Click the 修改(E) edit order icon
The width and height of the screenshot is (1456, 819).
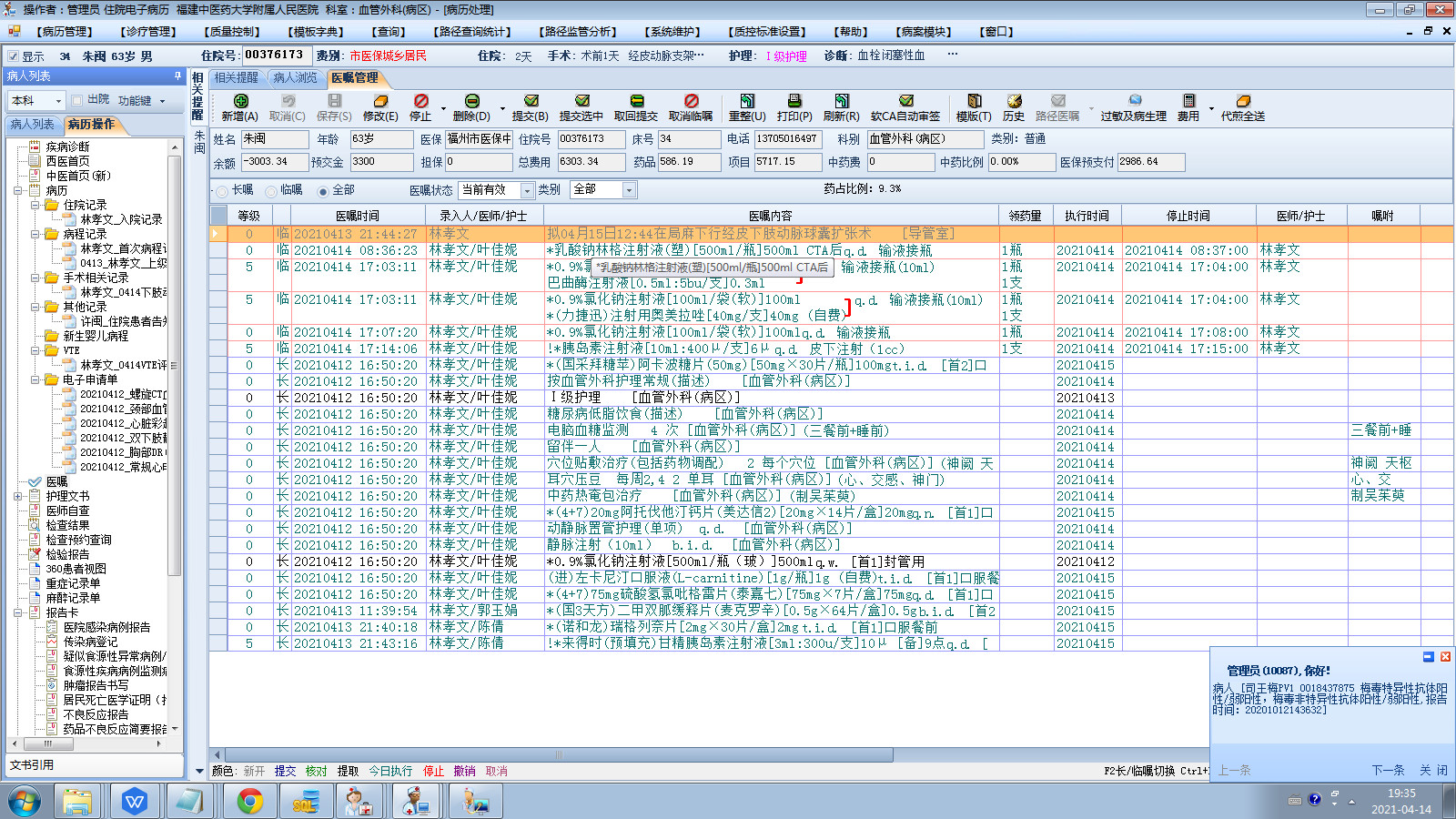(x=380, y=101)
